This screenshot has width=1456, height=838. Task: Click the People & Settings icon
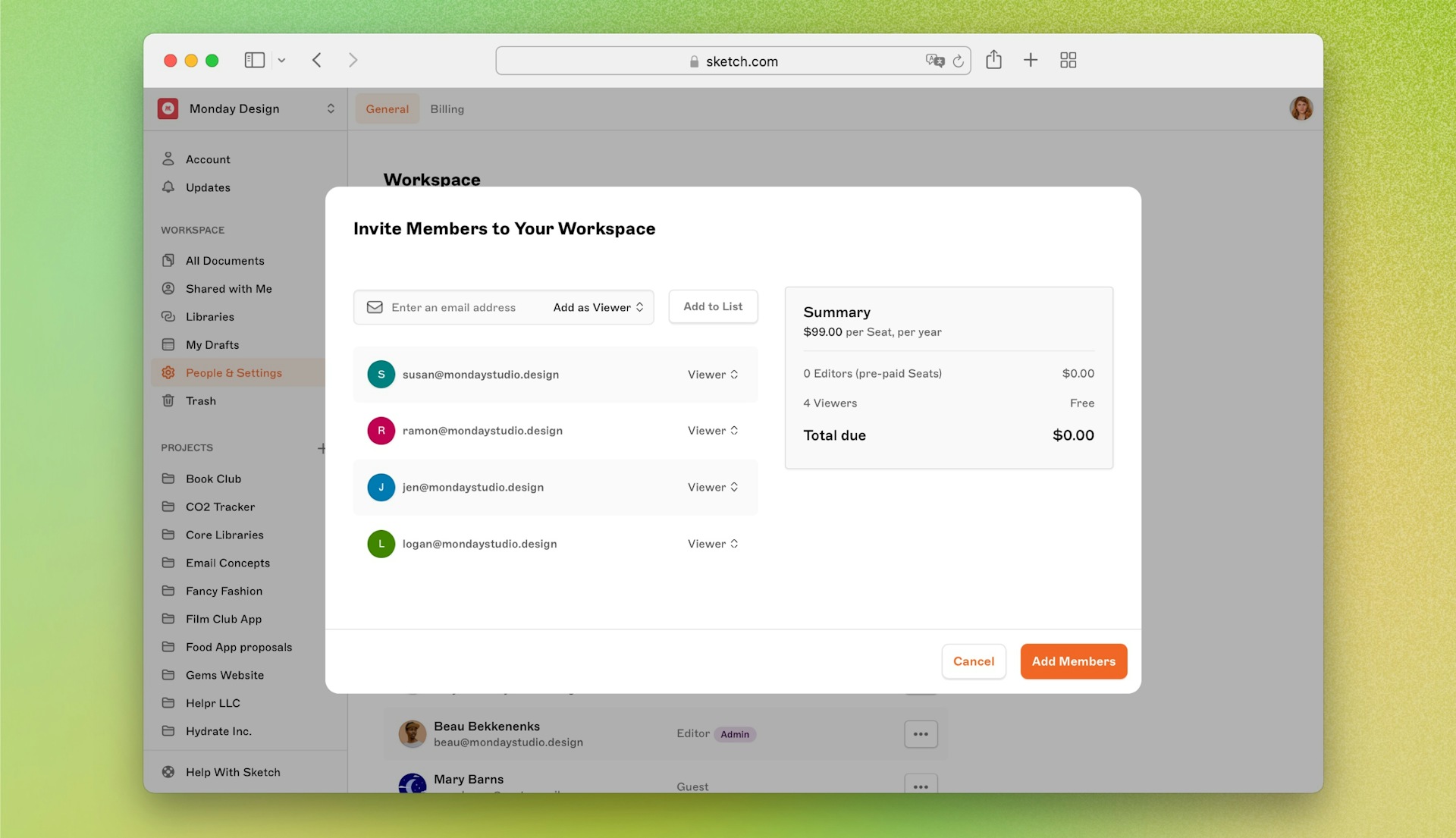[170, 372]
